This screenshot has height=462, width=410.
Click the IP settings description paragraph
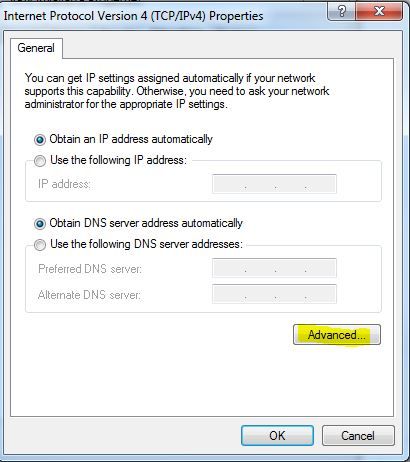[x=177, y=91]
